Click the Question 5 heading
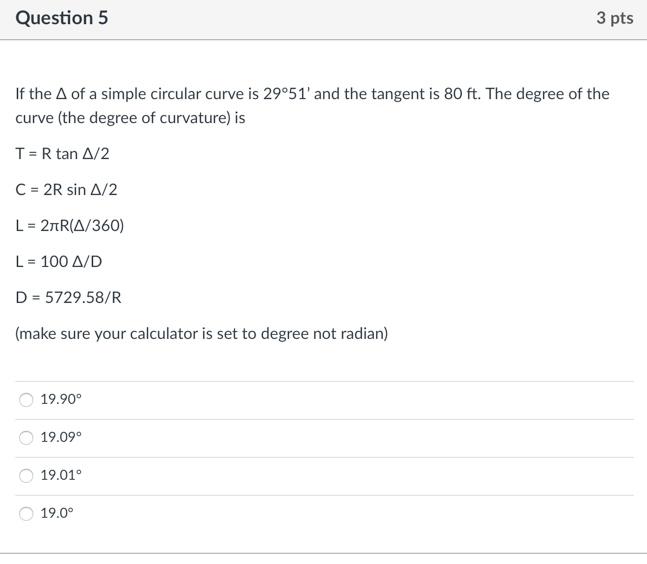Viewport: 647px width, 564px height. pyautogui.click(x=62, y=18)
